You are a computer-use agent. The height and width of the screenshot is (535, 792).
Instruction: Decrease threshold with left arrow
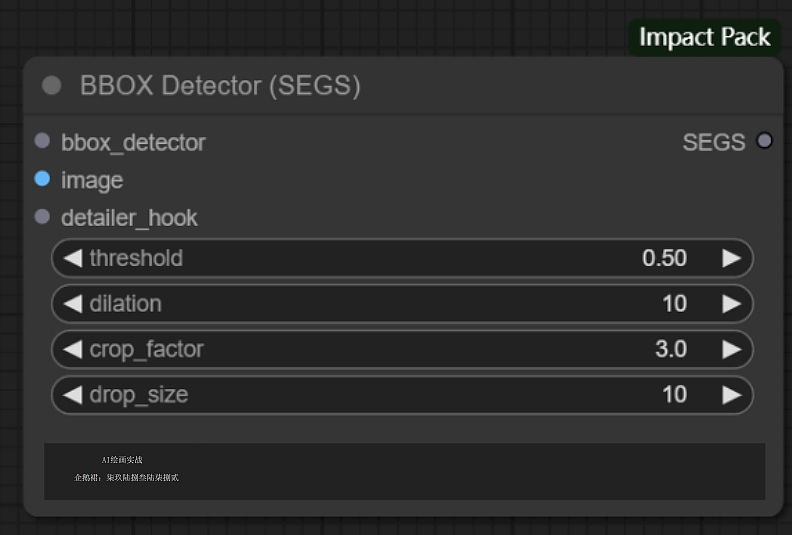(72, 258)
